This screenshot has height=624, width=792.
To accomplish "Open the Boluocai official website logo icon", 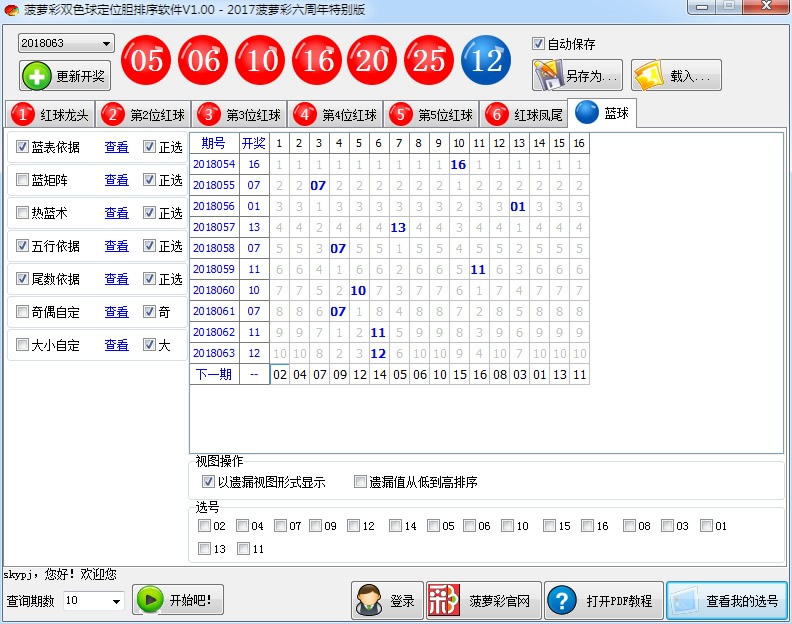I will click(x=443, y=600).
